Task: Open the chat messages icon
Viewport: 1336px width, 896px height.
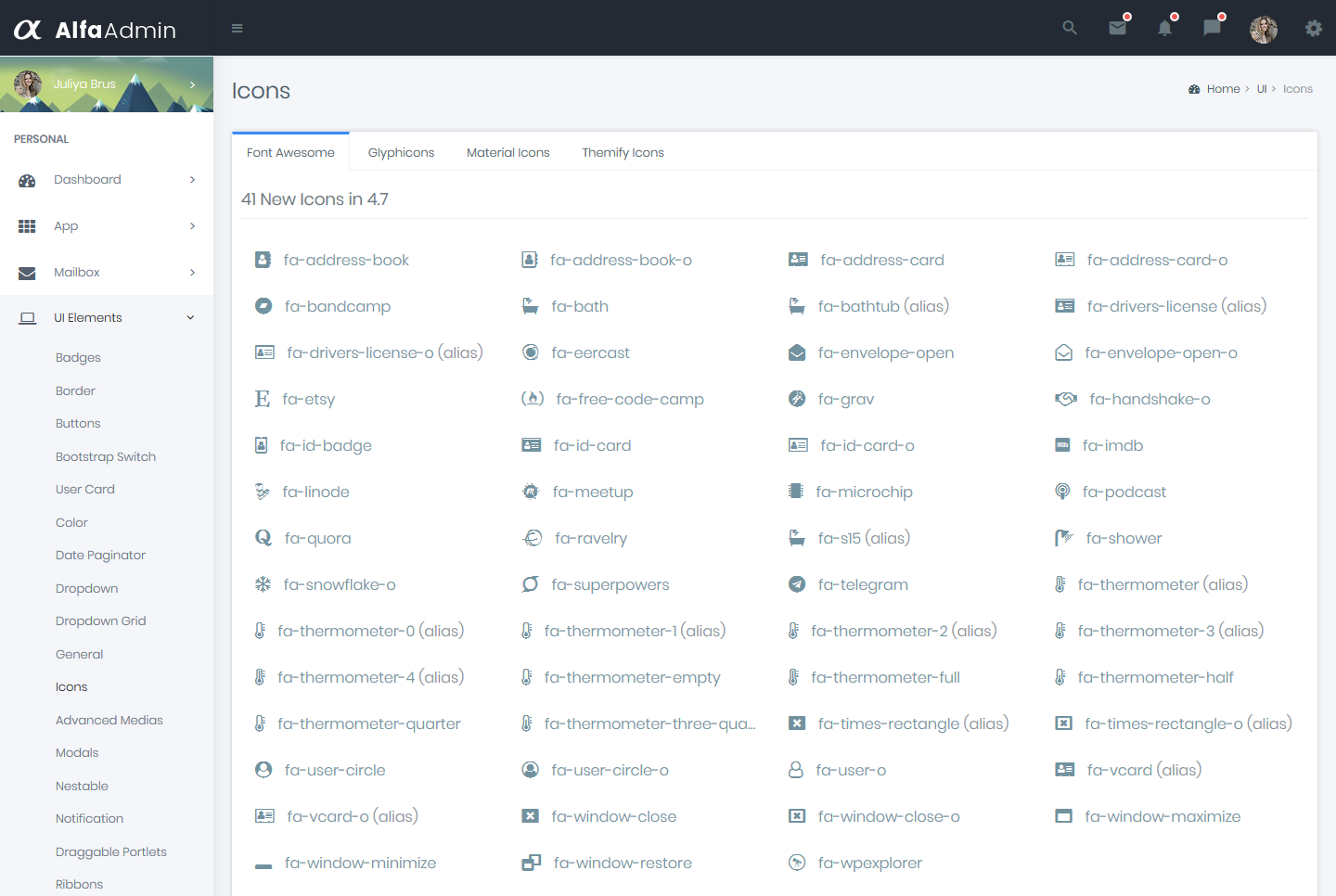Action: click(x=1213, y=29)
